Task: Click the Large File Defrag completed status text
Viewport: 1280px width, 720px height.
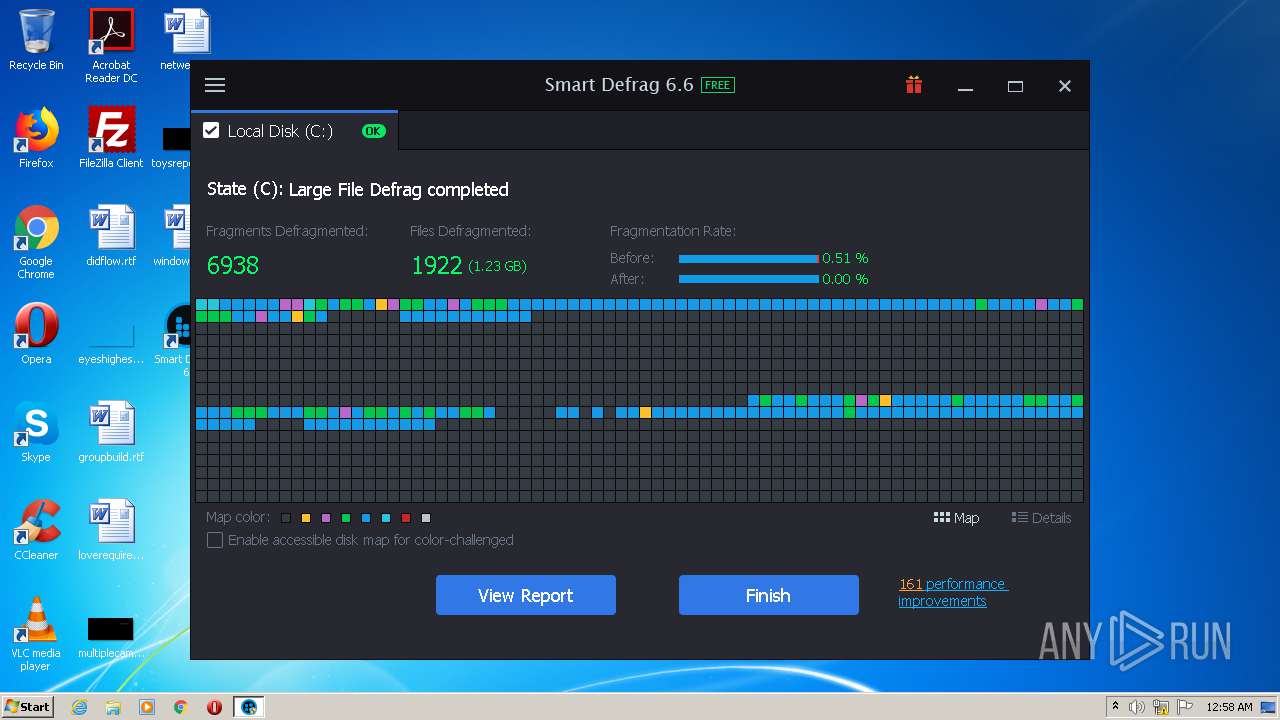Action: pos(398,190)
